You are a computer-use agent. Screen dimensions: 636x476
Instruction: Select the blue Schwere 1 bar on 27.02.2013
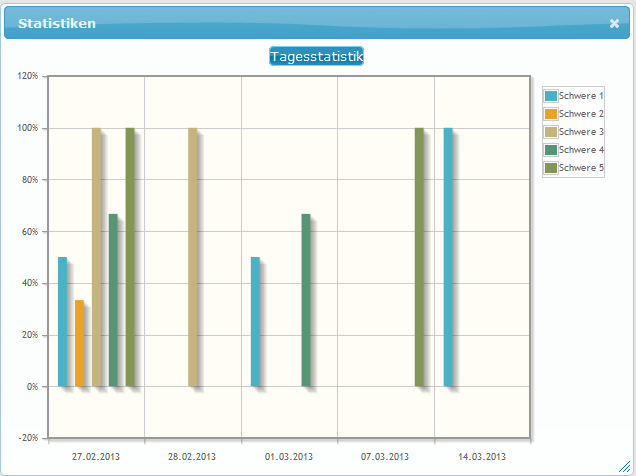click(62, 322)
